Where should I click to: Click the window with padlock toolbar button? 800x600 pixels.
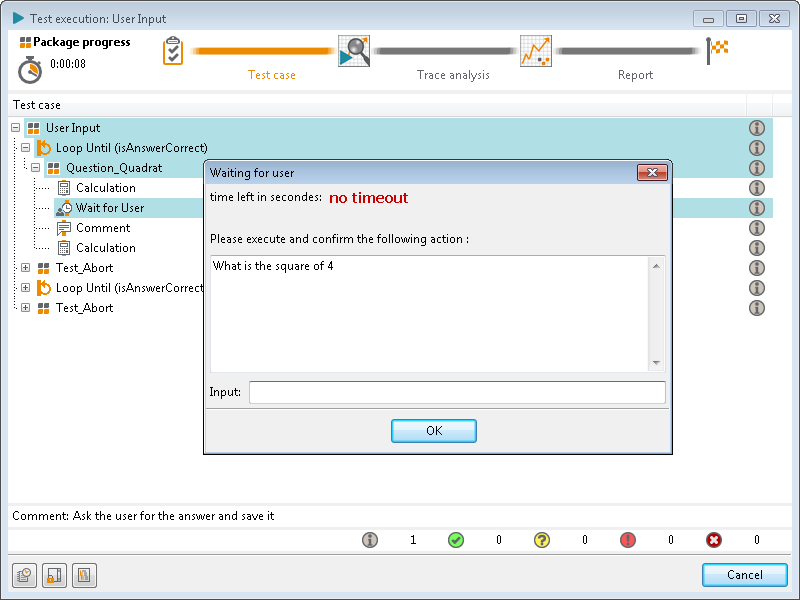[54, 576]
